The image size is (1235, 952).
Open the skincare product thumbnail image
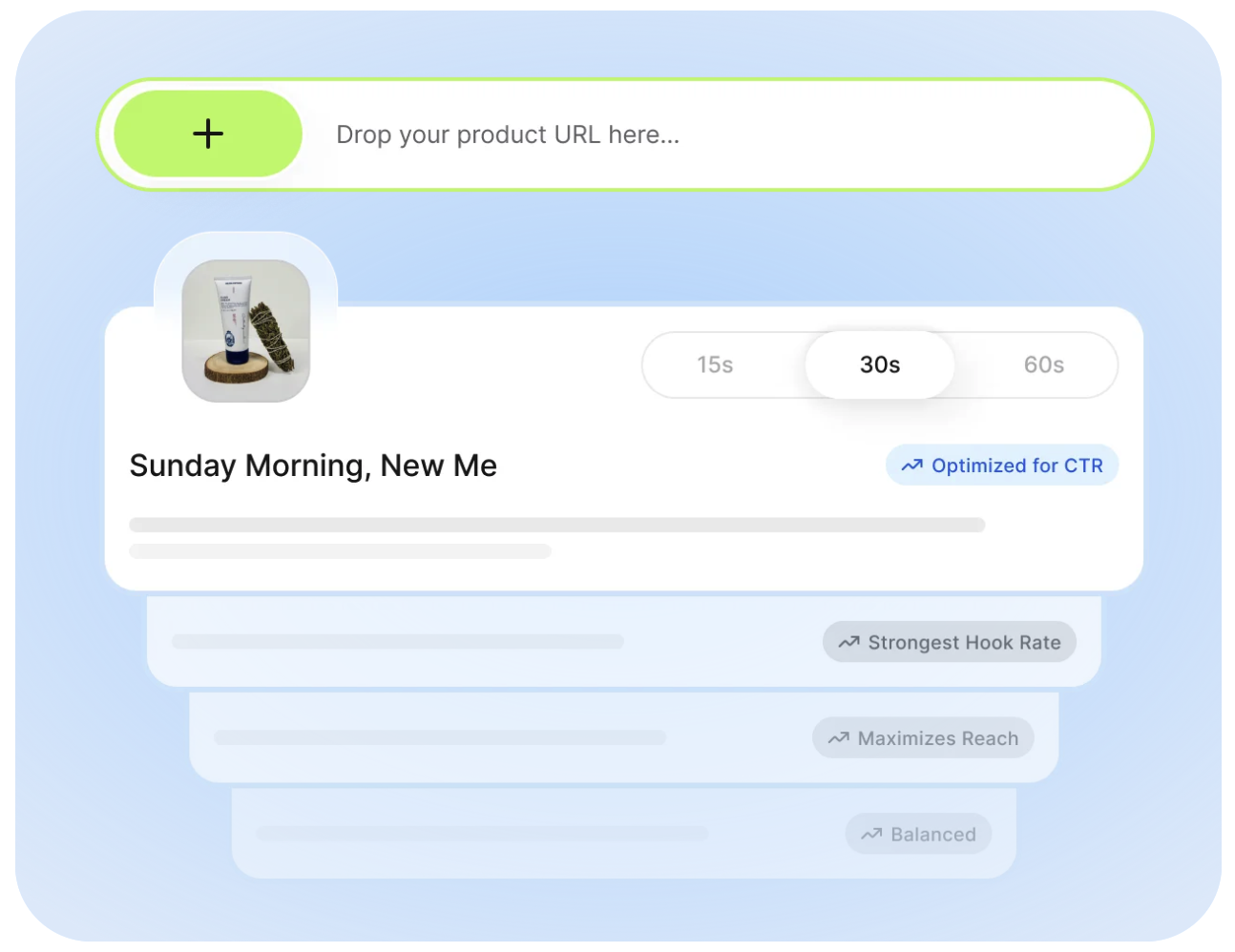(x=246, y=330)
